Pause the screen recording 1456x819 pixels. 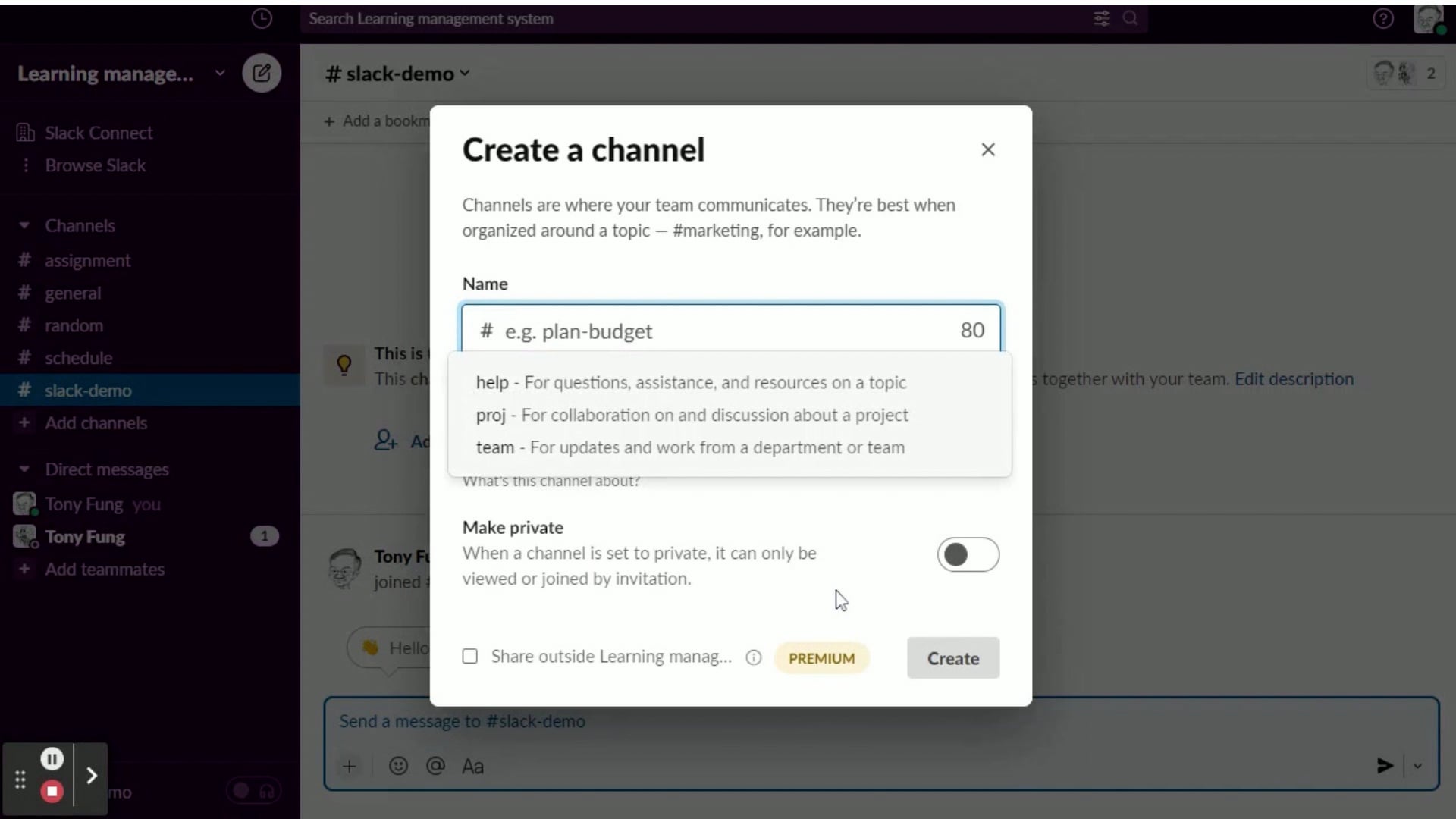(52, 759)
